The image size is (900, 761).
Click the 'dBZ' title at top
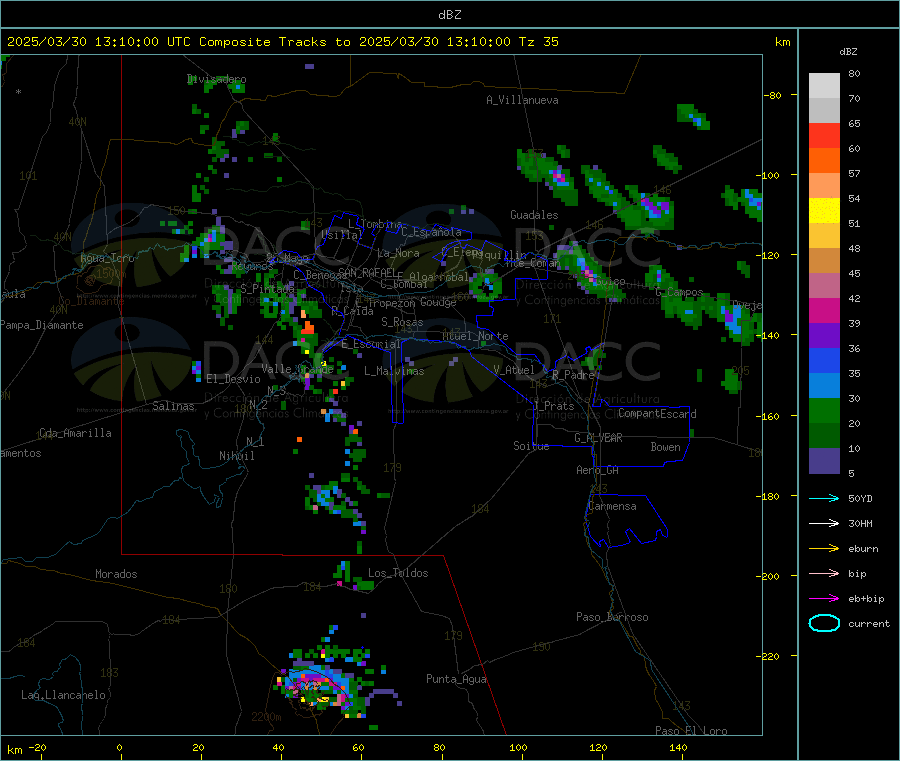click(449, 15)
